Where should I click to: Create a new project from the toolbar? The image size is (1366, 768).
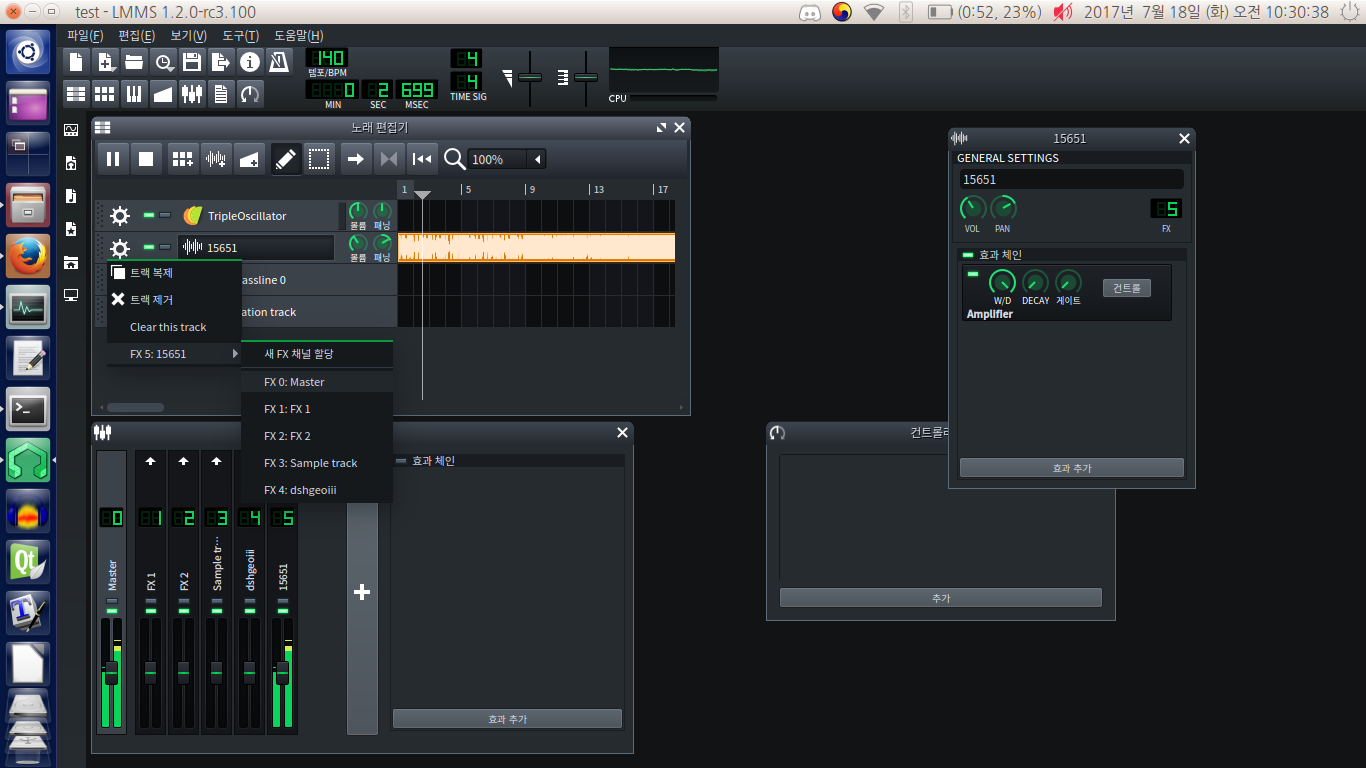[x=76, y=62]
